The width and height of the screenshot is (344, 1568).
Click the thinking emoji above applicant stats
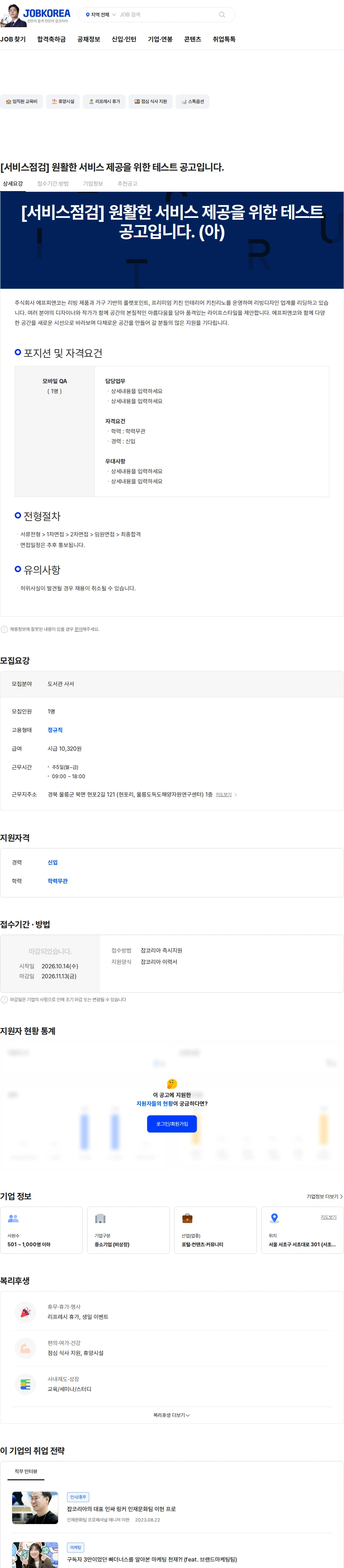click(x=172, y=1084)
